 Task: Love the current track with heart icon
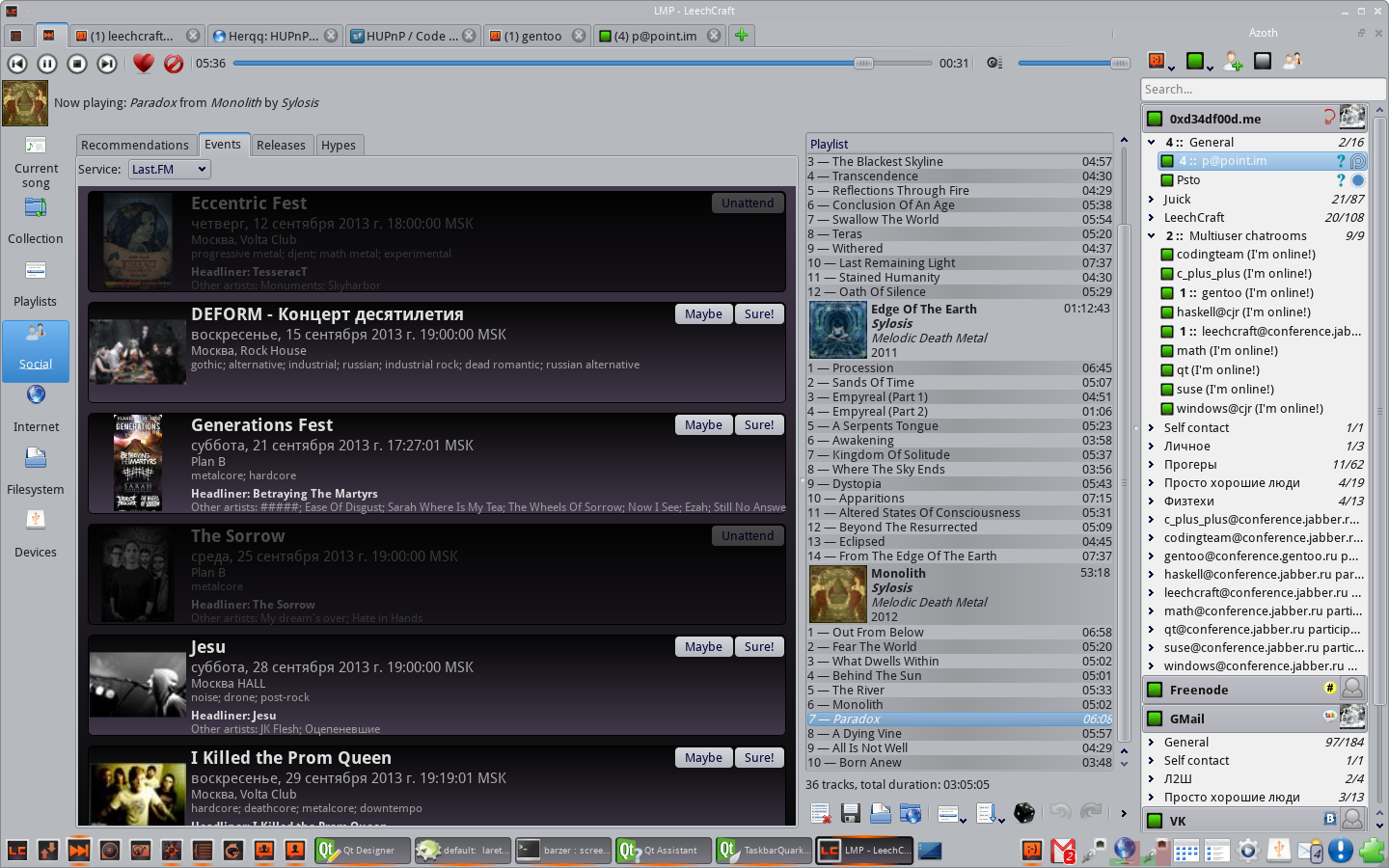click(144, 64)
